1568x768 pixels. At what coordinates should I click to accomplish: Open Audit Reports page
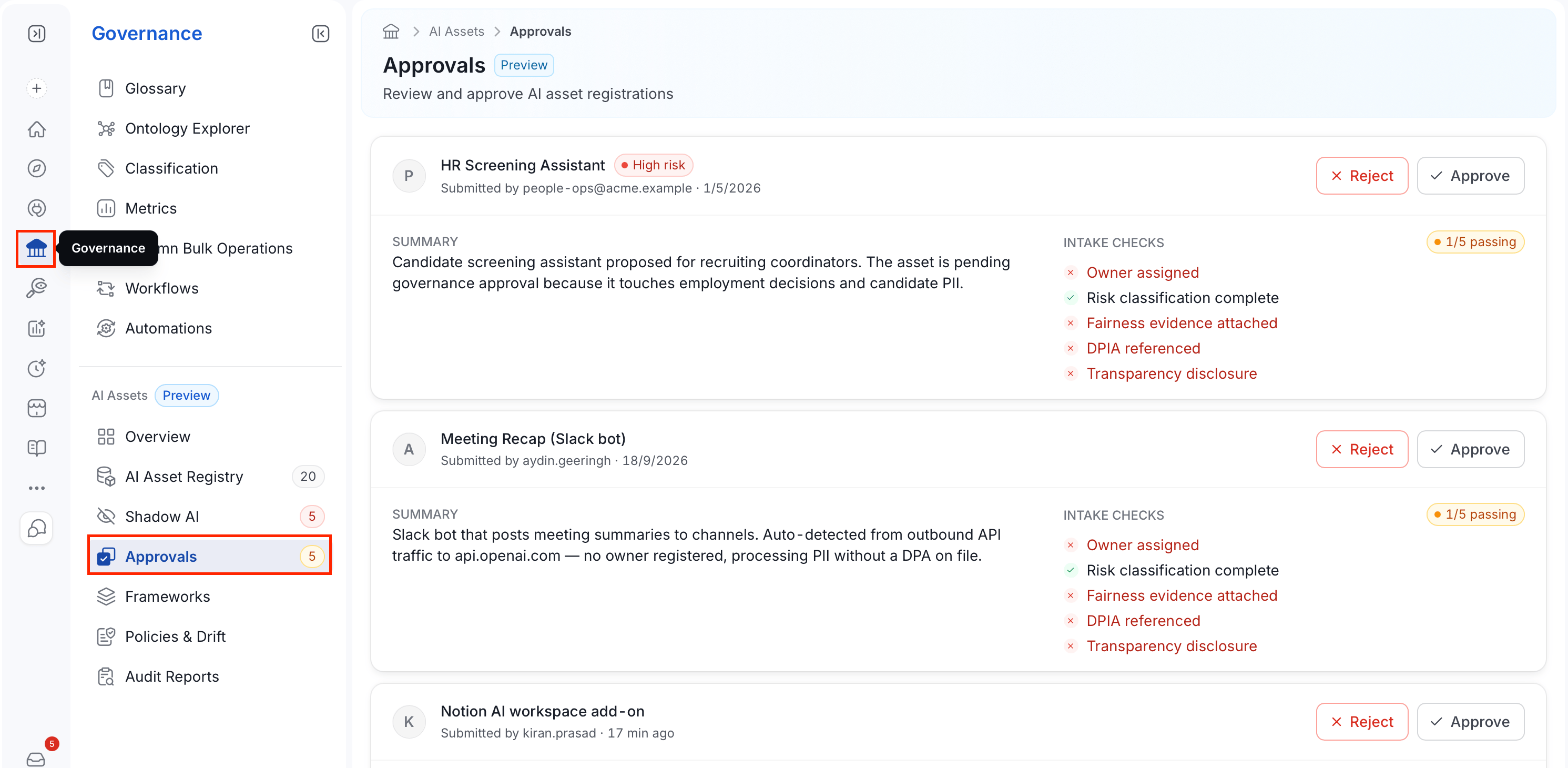[209, 676]
